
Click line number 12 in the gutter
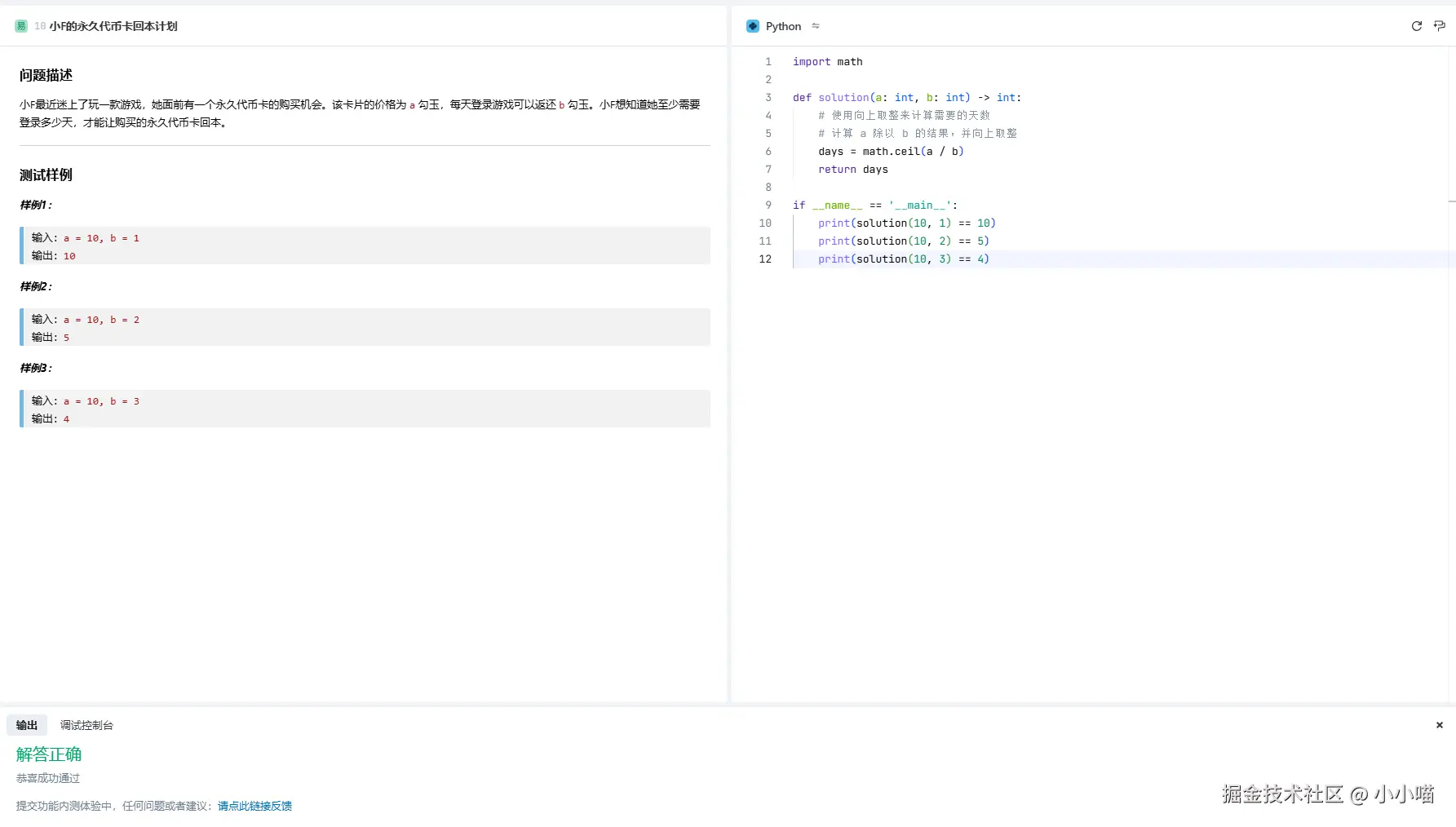pos(765,259)
